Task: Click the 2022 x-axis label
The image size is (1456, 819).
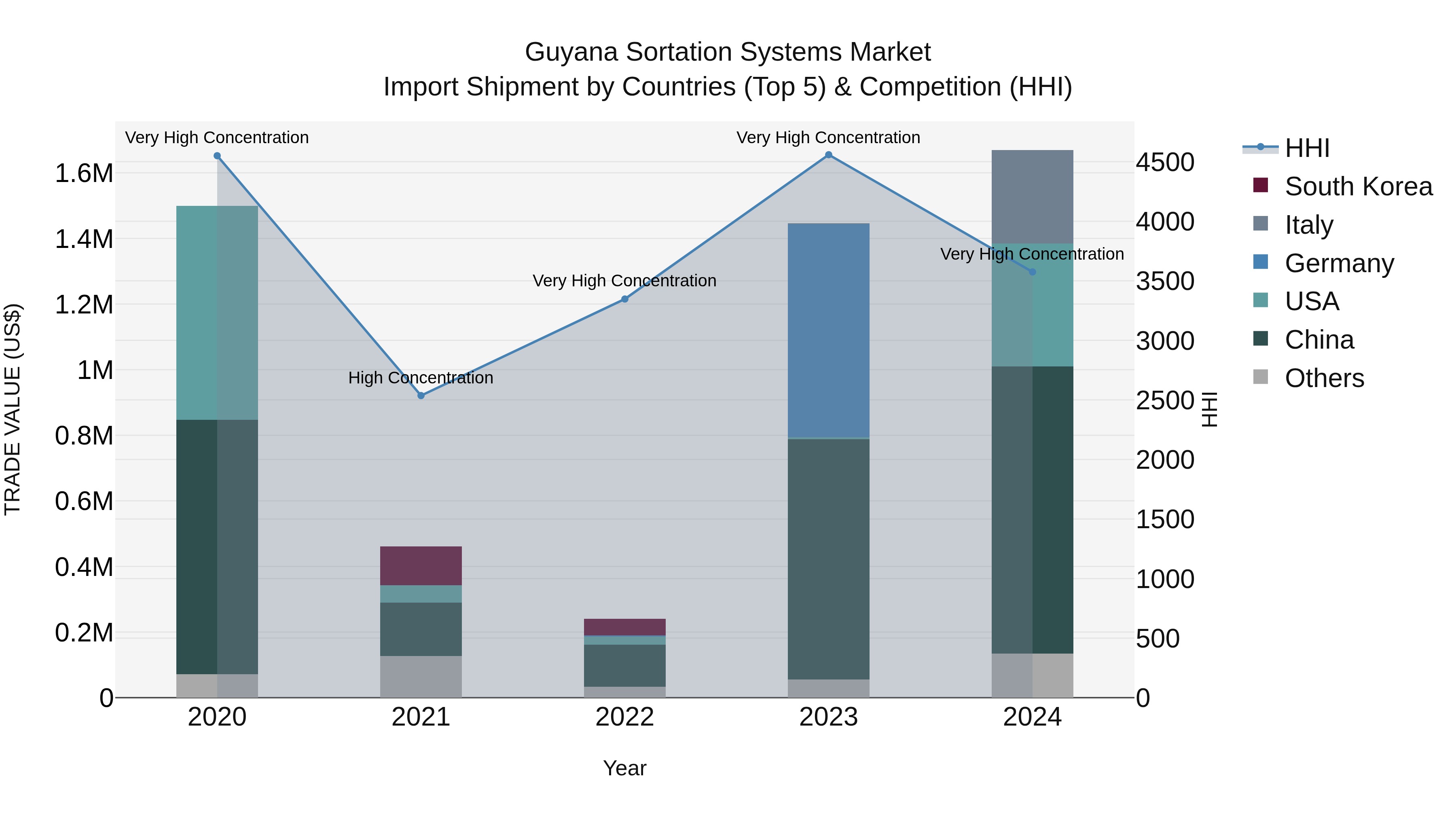Action: 624,717
